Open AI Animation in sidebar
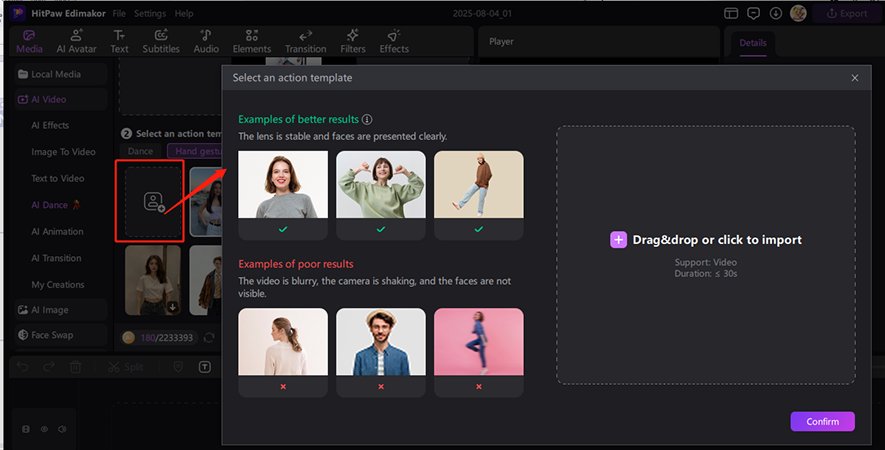885x450 pixels. pyautogui.click(x=57, y=231)
